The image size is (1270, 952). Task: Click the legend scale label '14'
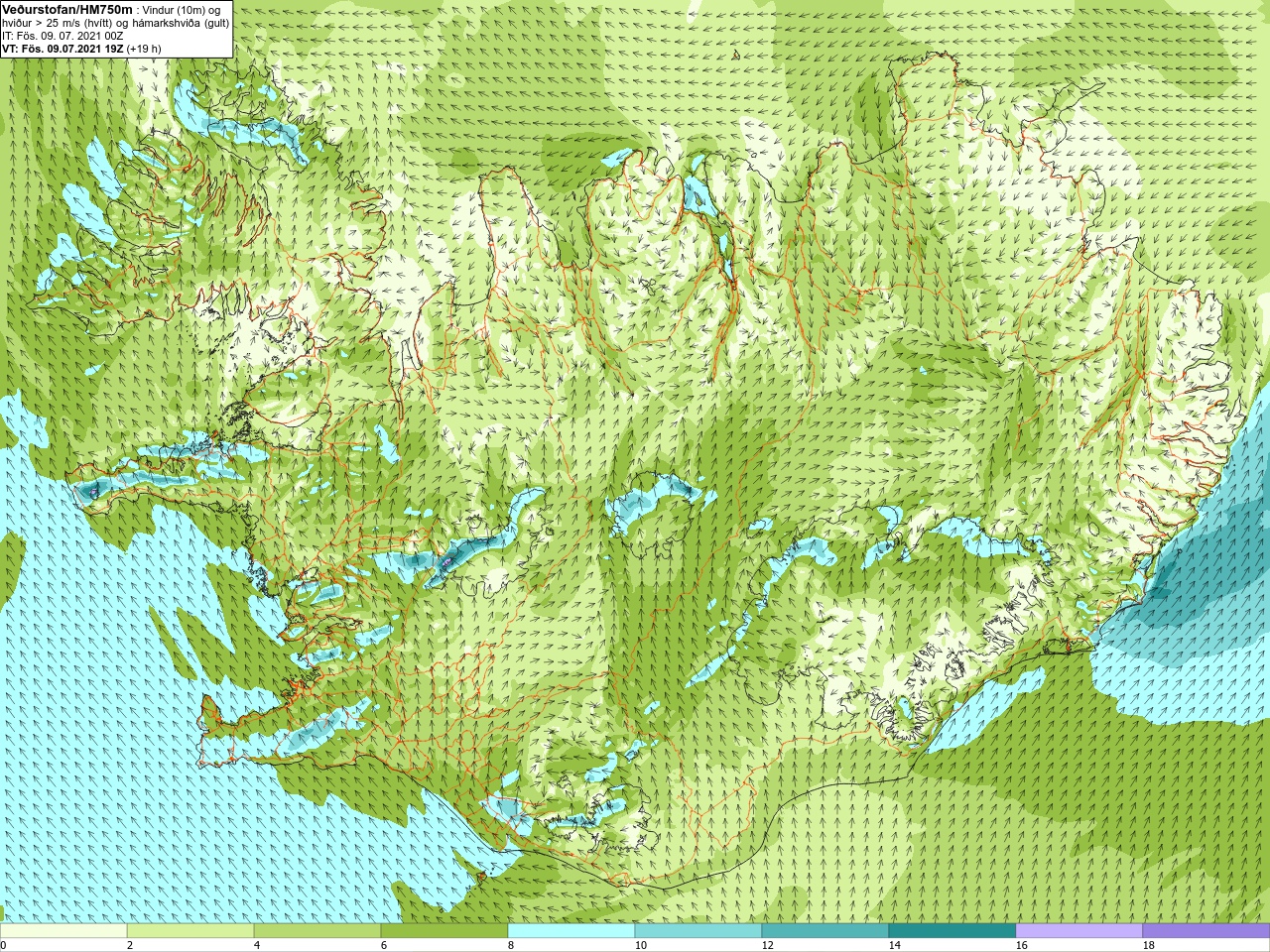pos(894,945)
